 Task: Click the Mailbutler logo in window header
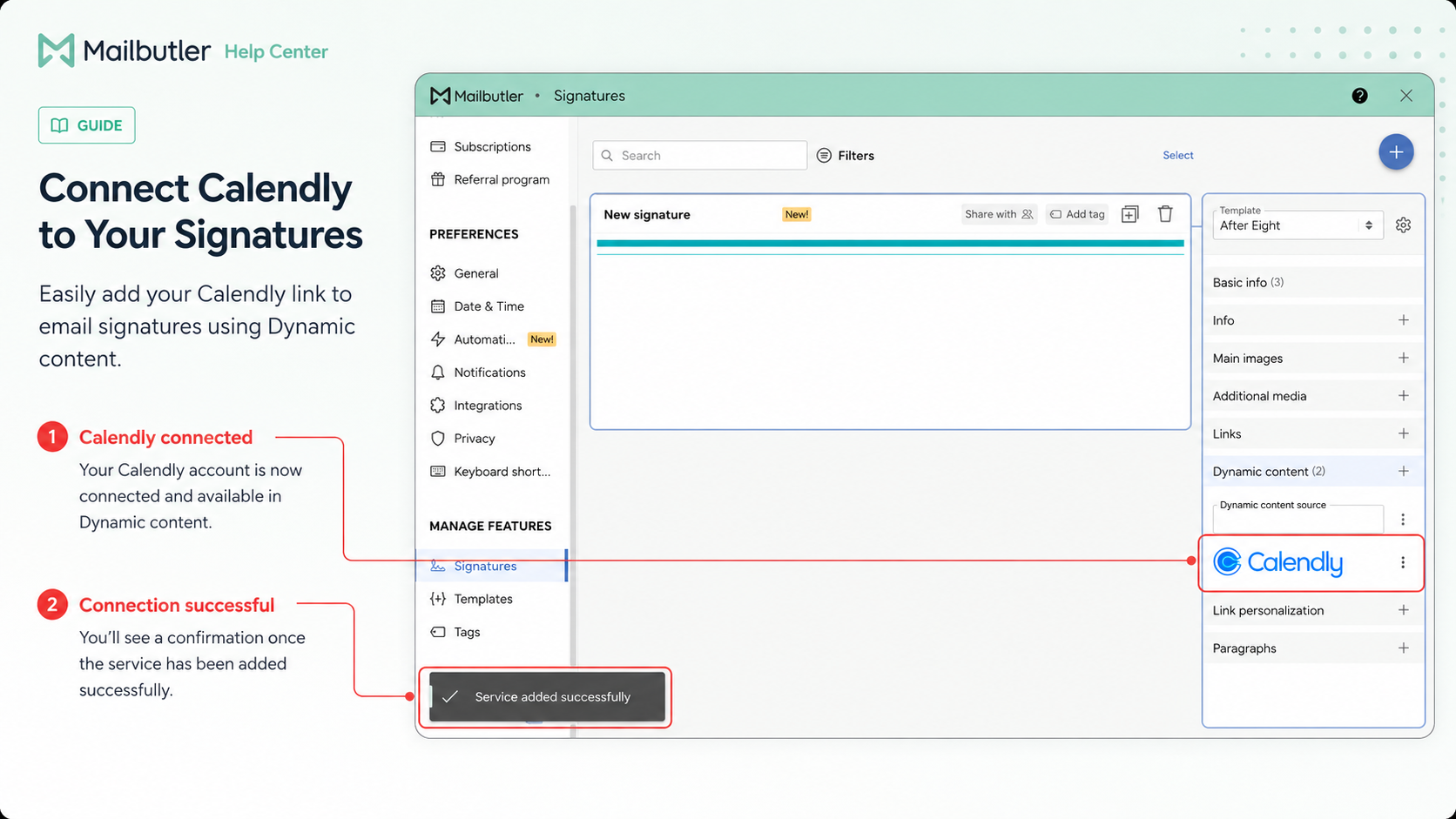click(x=476, y=96)
